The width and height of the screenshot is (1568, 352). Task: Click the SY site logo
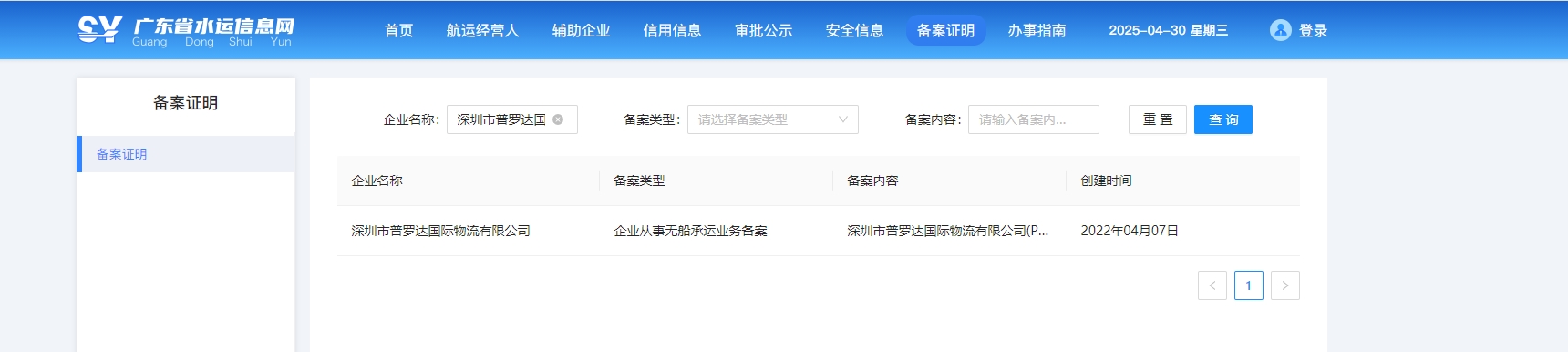coord(186,30)
